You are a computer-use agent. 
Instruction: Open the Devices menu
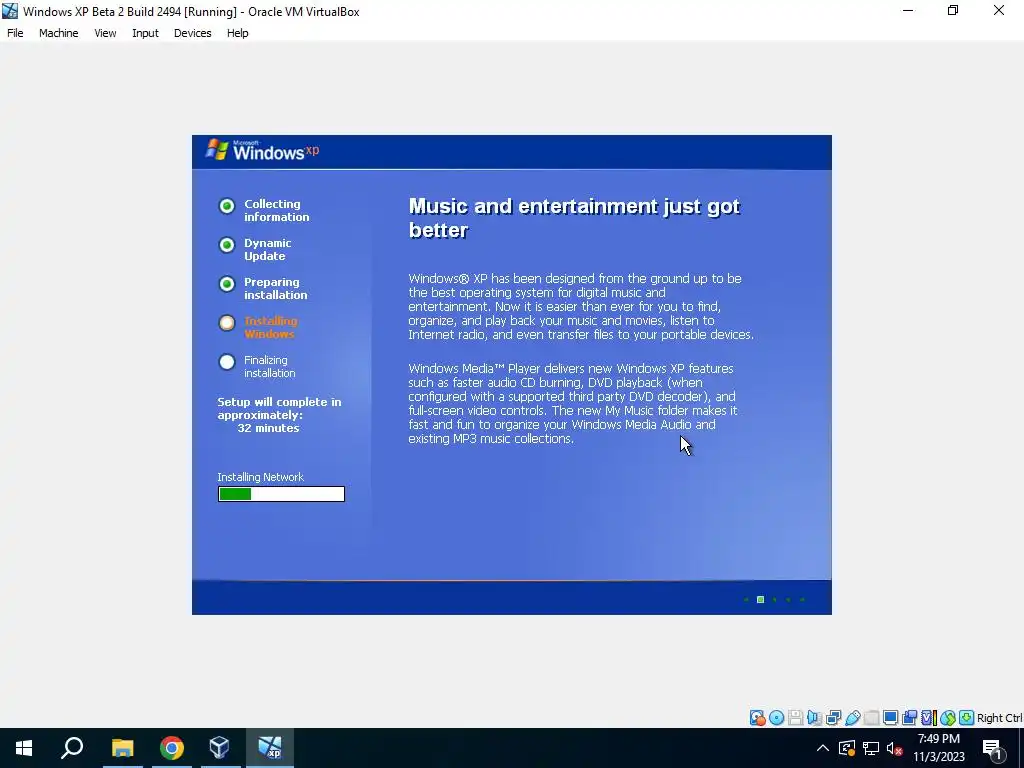[193, 33]
